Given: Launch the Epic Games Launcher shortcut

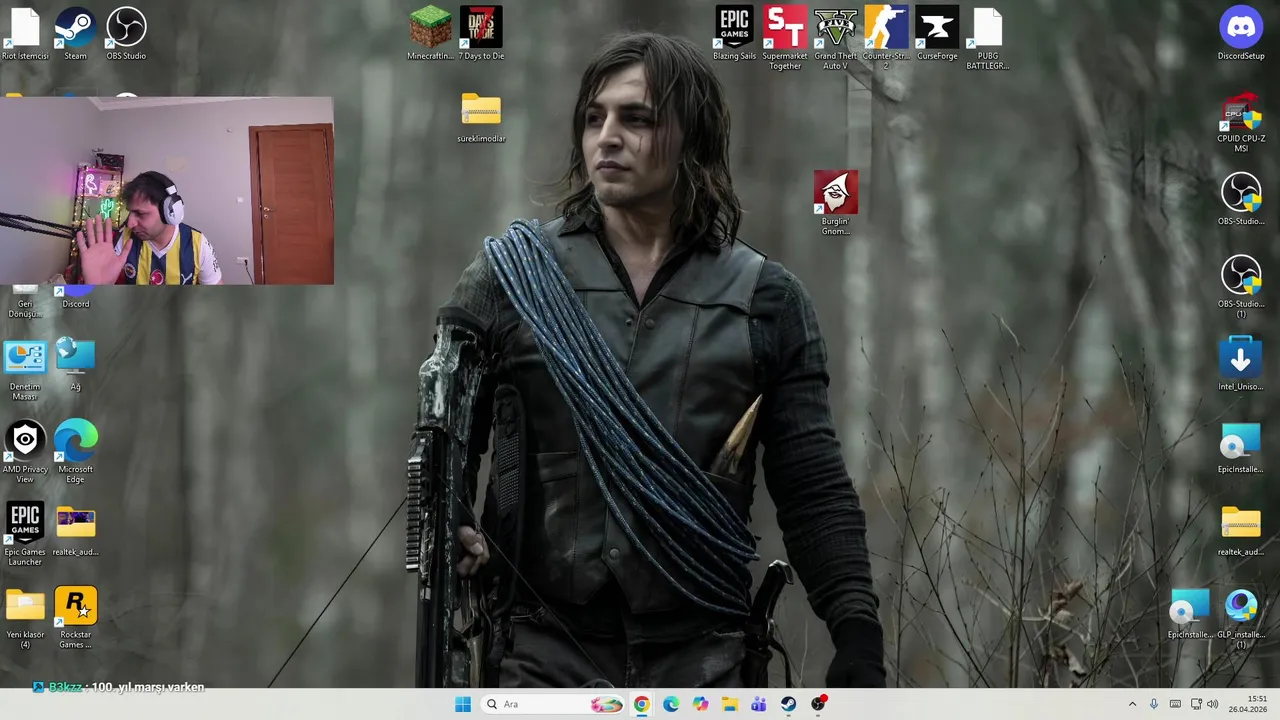Looking at the screenshot, I should tap(25, 535).
